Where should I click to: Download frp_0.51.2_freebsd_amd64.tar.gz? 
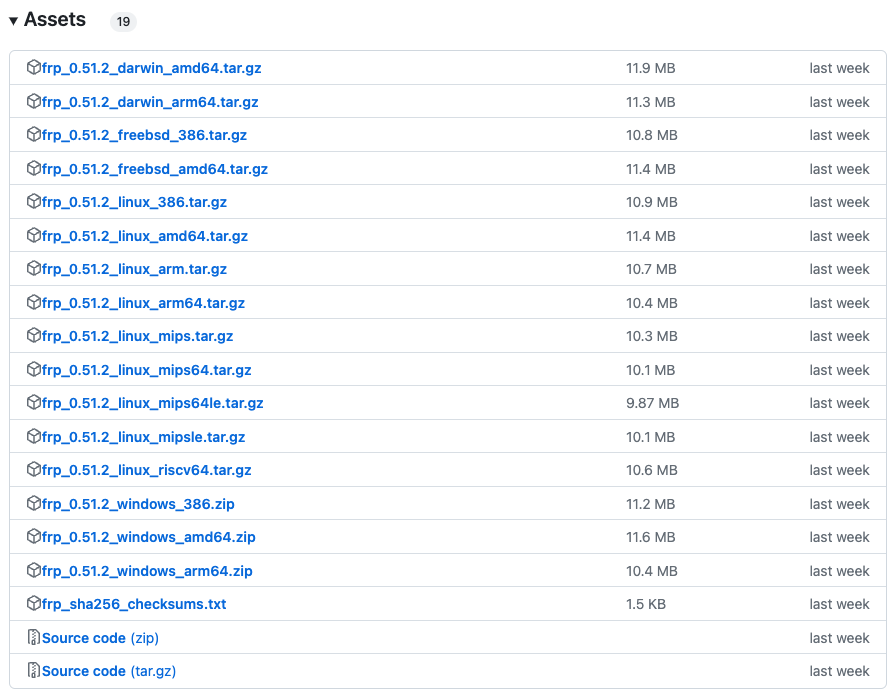tap(155, 169)
